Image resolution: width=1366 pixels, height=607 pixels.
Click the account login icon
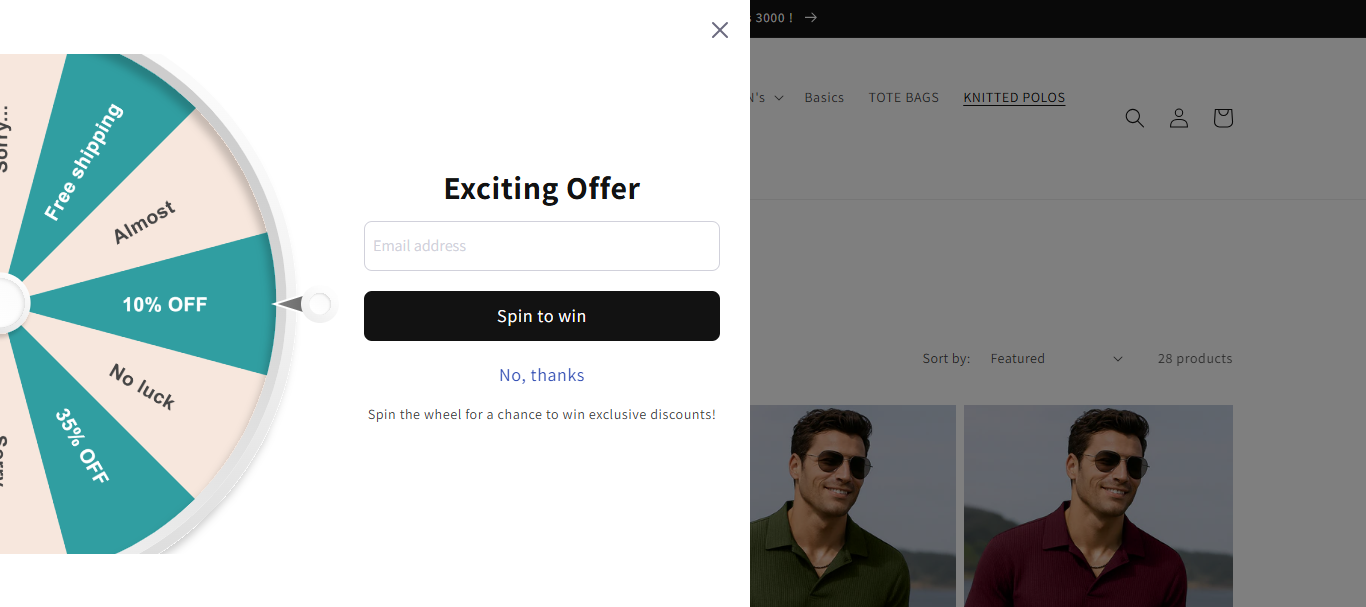(x=1179, y=118)
